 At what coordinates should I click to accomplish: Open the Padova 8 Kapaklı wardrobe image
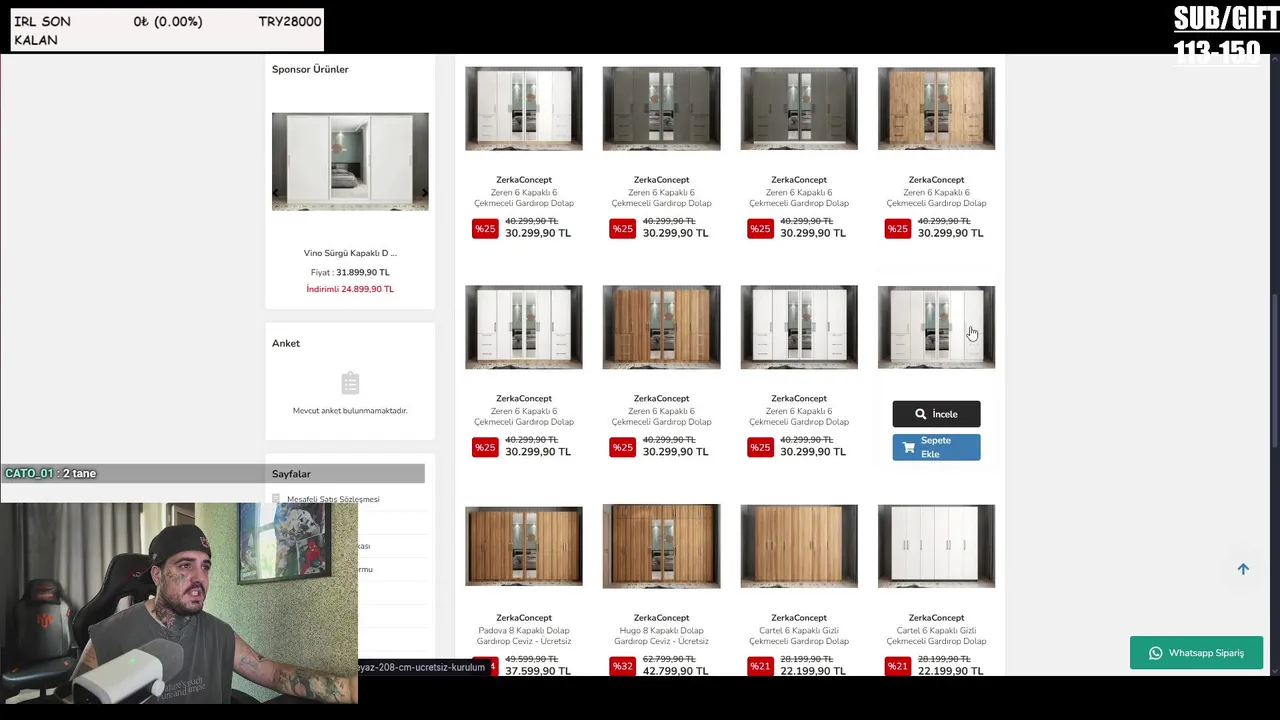pos(524,546)
